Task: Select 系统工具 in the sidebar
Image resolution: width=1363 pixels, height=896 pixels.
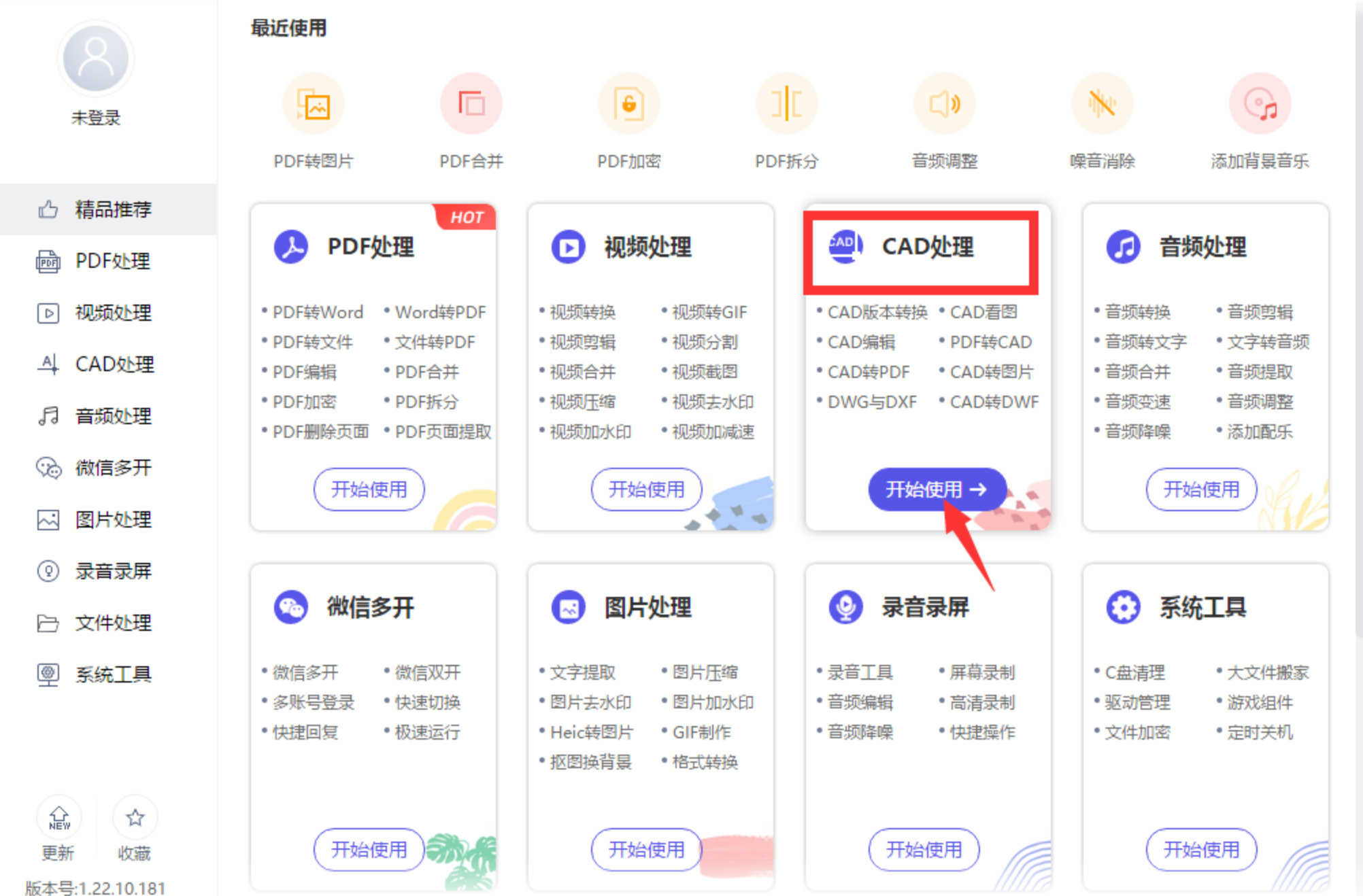Action: click(109, 674)
